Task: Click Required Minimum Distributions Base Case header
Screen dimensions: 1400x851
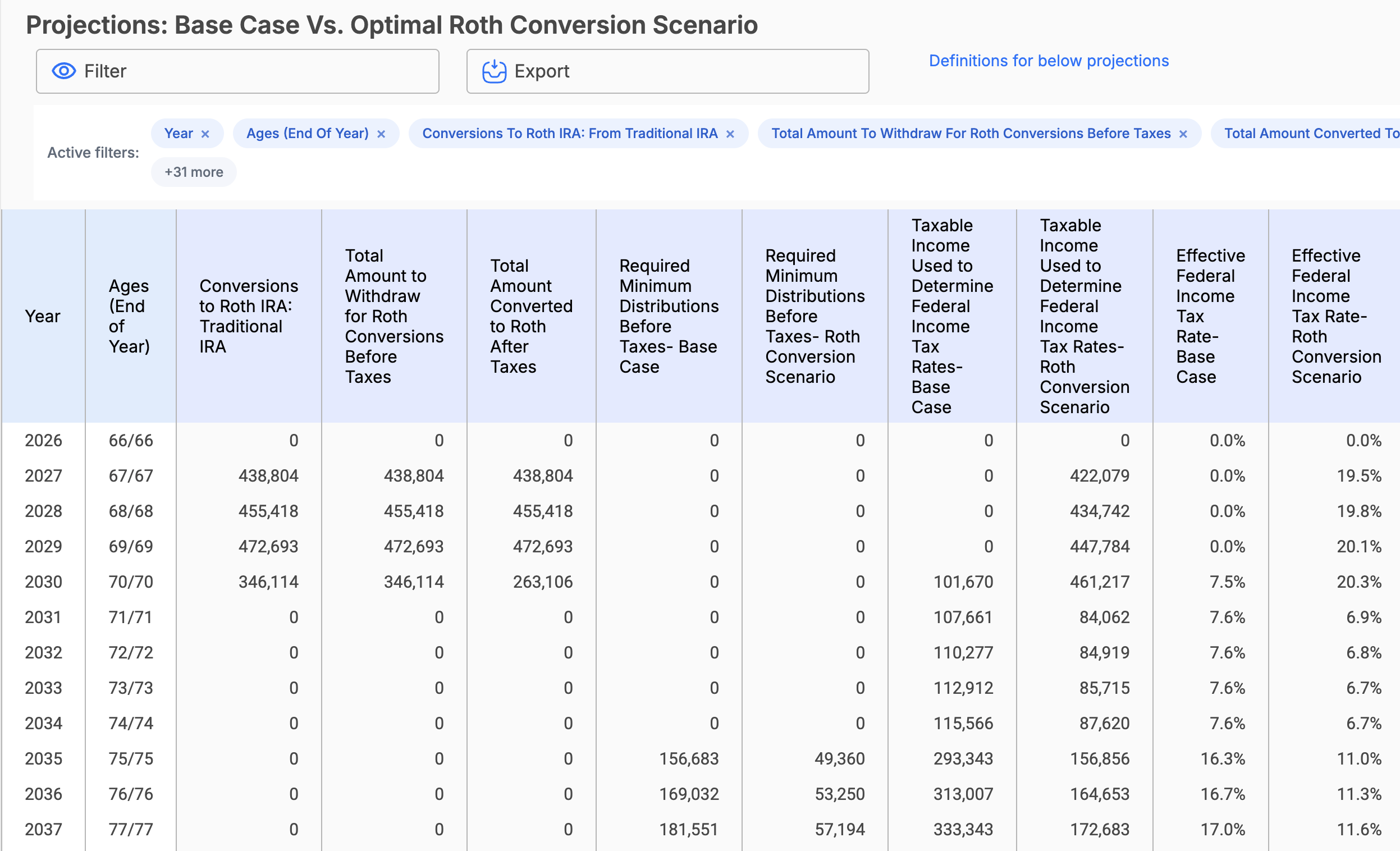Action: click(669, 317)
